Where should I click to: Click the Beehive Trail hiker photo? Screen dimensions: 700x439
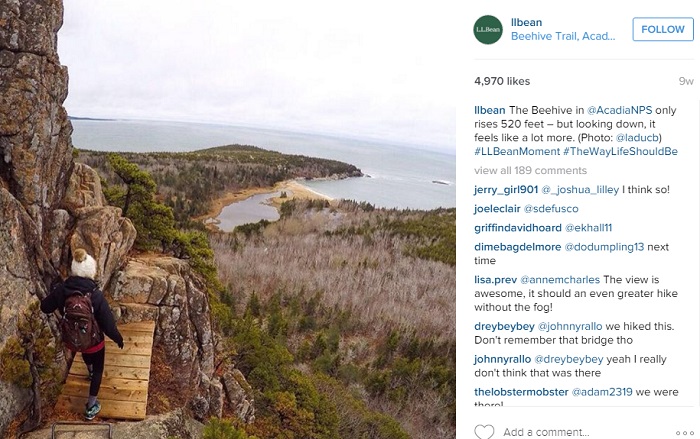point(228,219)
